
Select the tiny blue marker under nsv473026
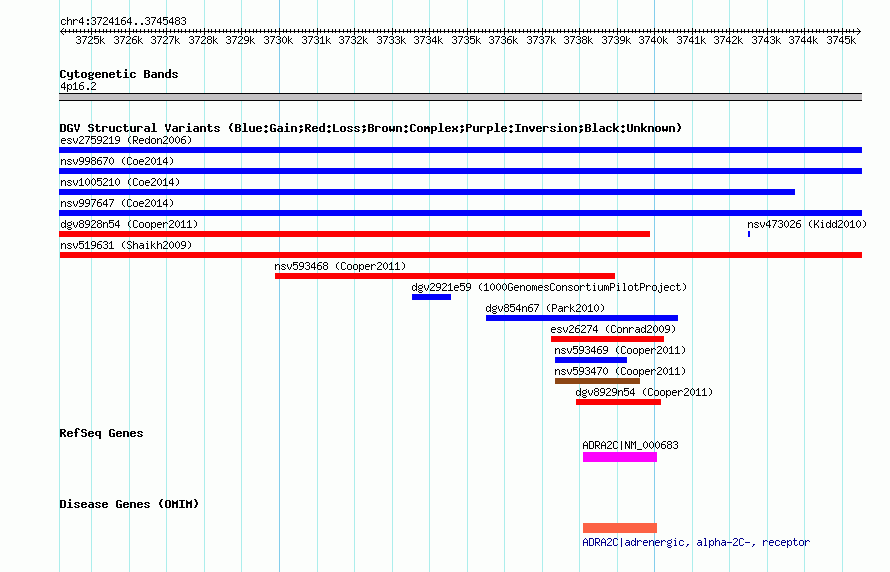click(x=749, y=234)
